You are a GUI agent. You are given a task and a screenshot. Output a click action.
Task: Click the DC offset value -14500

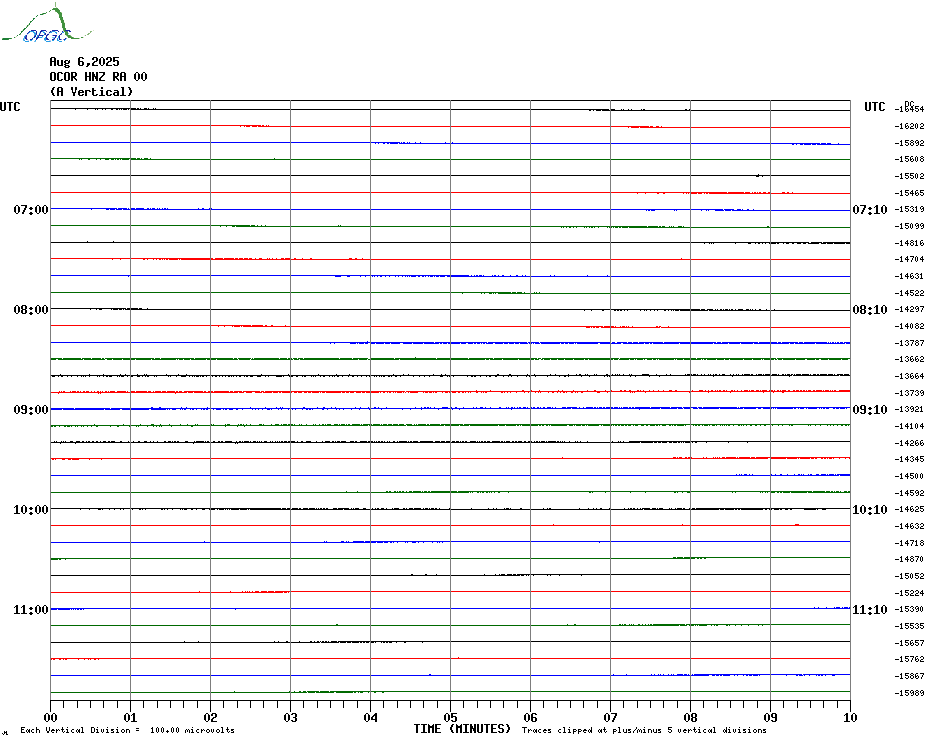tap(909, 476)
